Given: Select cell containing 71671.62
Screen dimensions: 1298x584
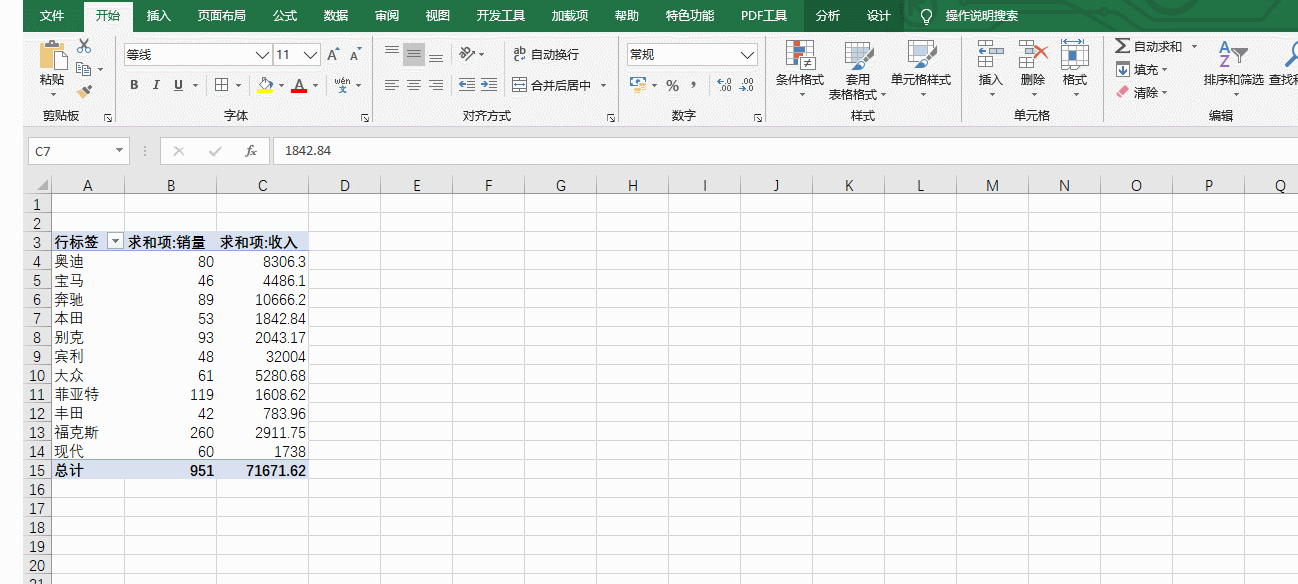Looking at the screenshot, I should point(262,470).
